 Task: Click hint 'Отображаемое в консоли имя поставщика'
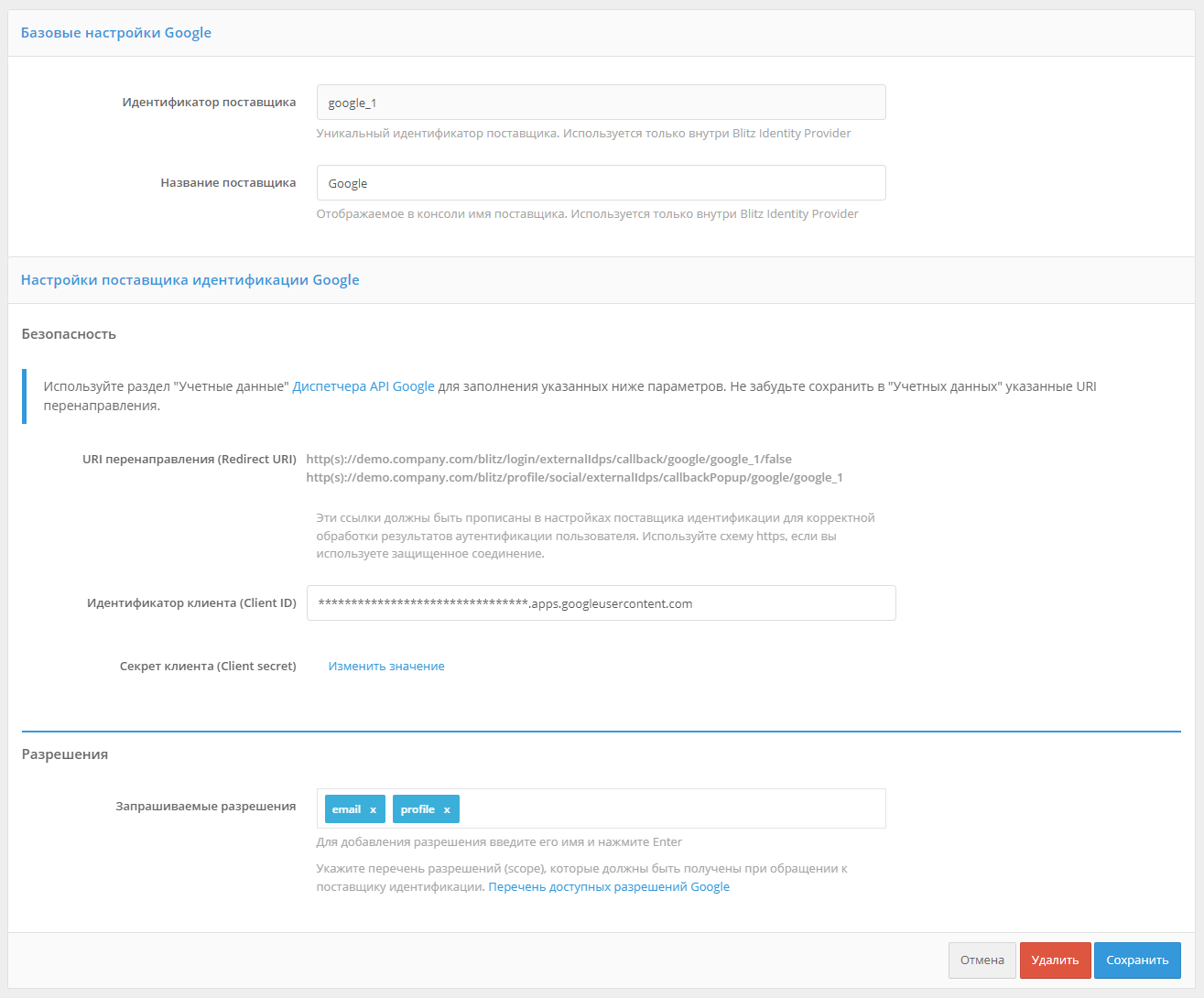587,214
